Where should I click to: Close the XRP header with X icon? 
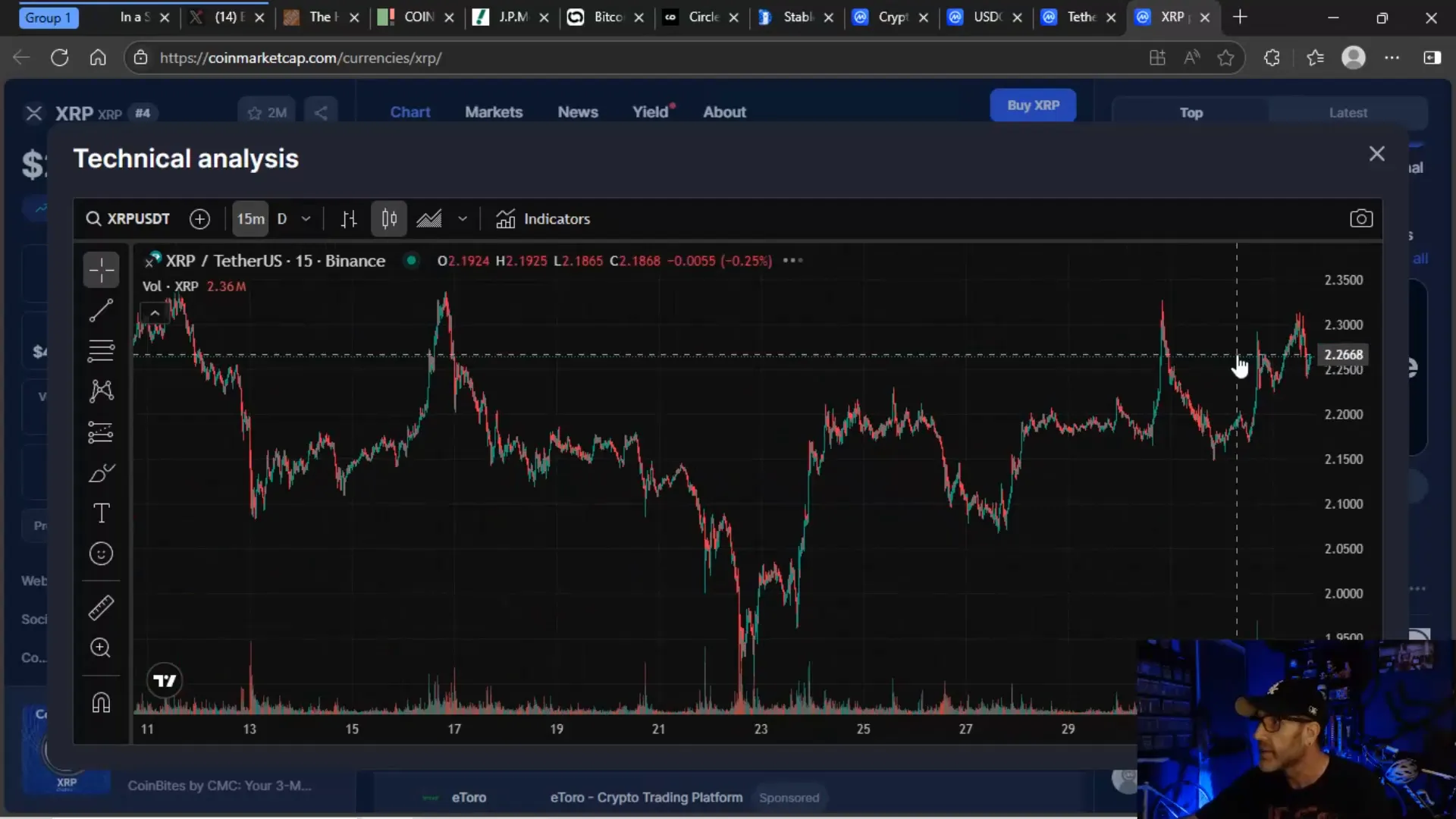click(x=33, y=114)
